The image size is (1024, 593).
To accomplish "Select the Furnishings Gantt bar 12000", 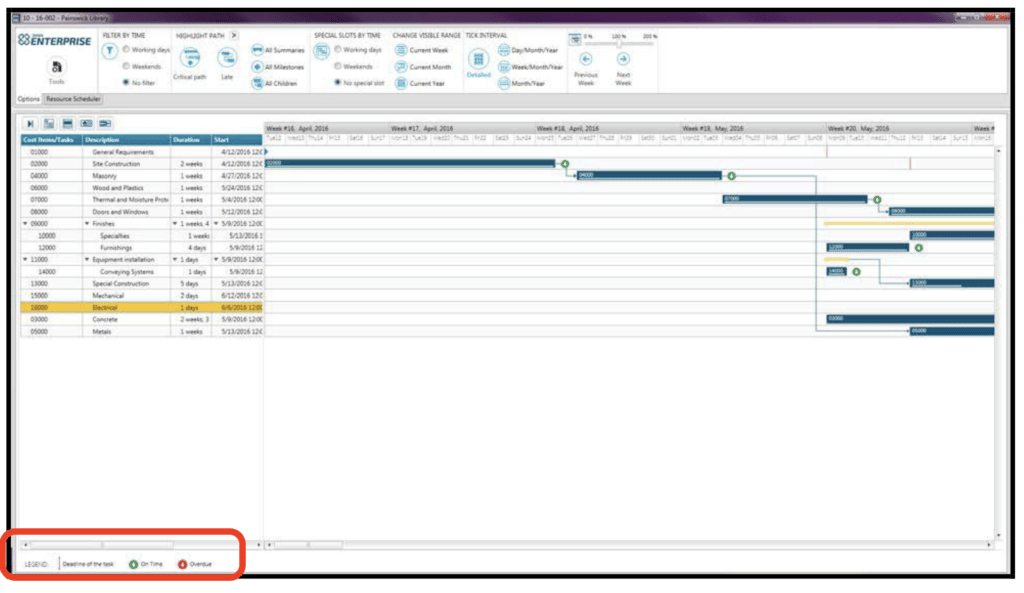I will (x=867, y=247).
